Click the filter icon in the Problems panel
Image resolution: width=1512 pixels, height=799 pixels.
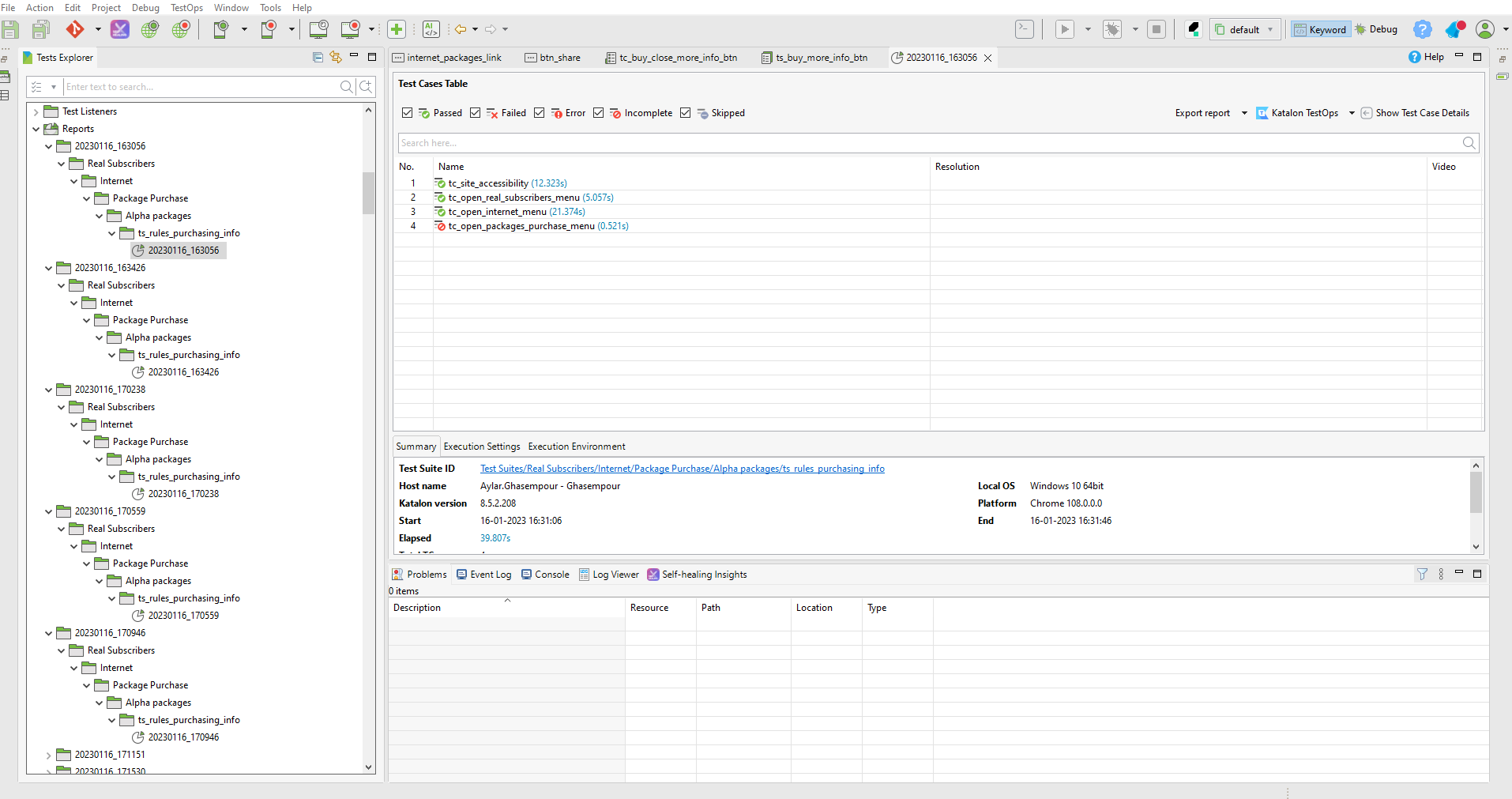[x=1422, y=575]
